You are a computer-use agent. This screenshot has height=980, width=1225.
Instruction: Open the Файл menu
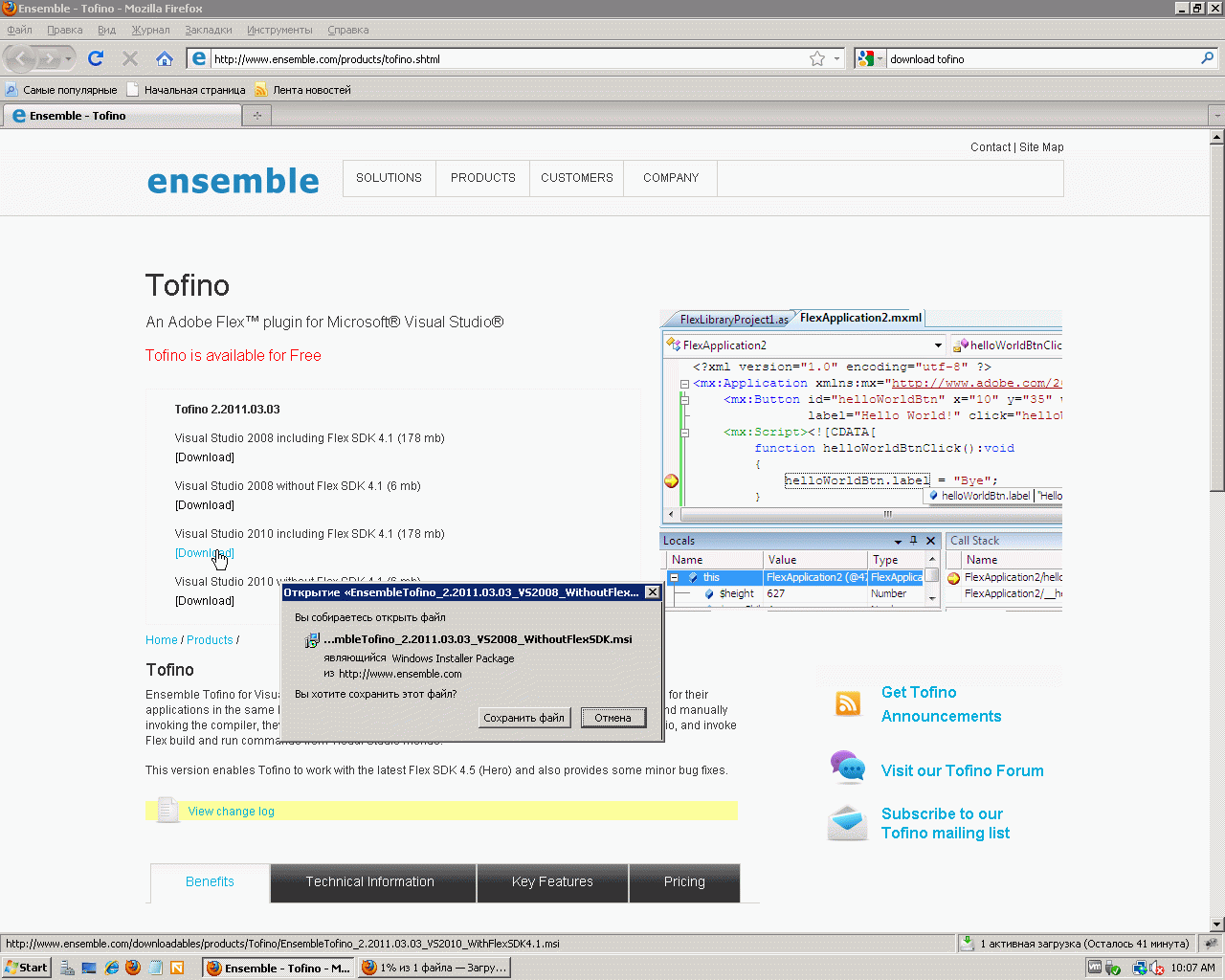19,30
